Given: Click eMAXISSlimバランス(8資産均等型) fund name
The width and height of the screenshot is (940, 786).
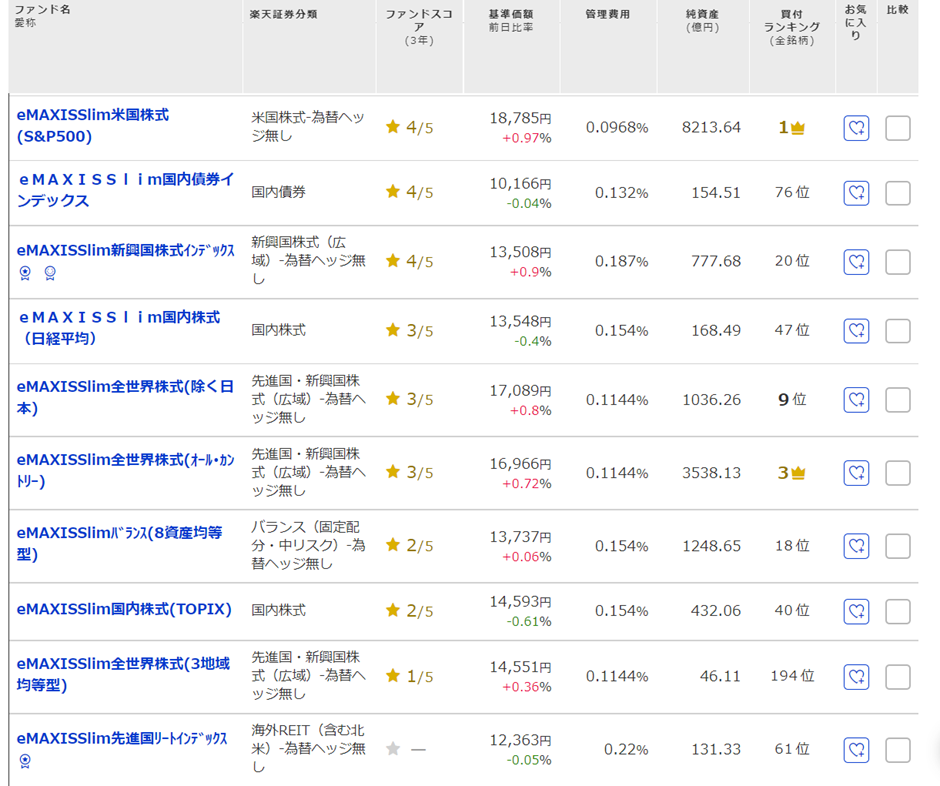Looking at the screenshot, I should (x=119, y=544).
